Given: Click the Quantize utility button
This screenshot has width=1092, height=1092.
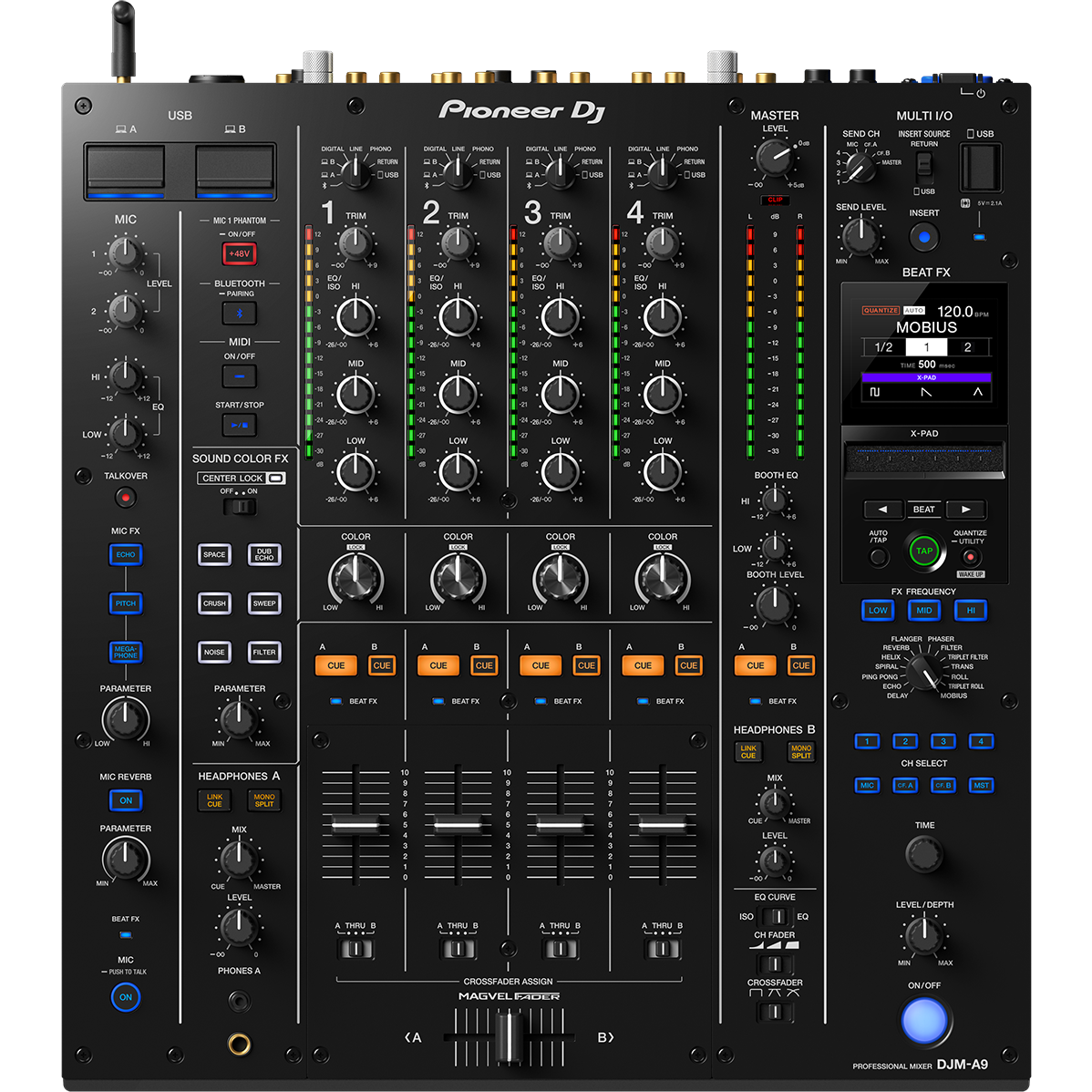Looking at the screenshot, I should tap(970, 557).
